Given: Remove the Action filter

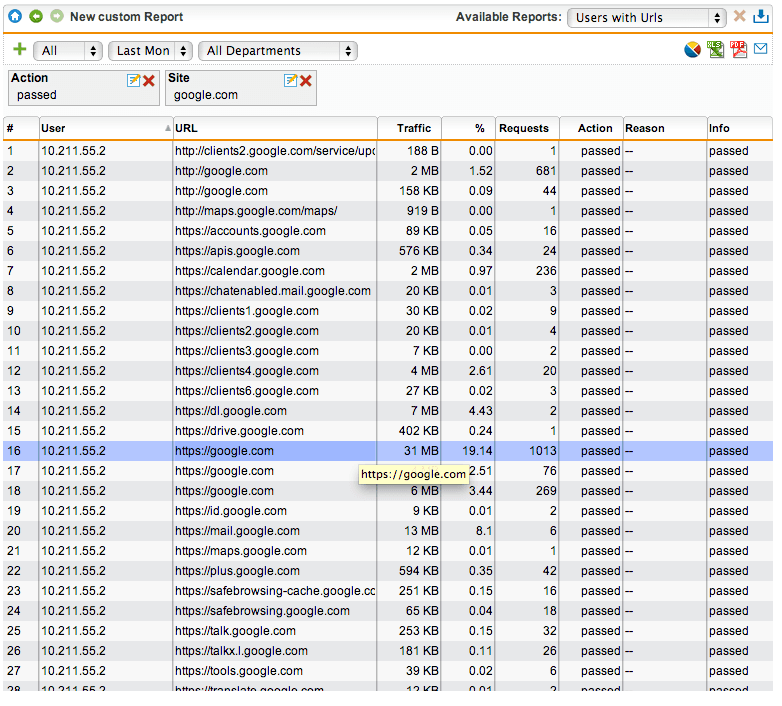Looking at the screenshot, I should [149, 81].
